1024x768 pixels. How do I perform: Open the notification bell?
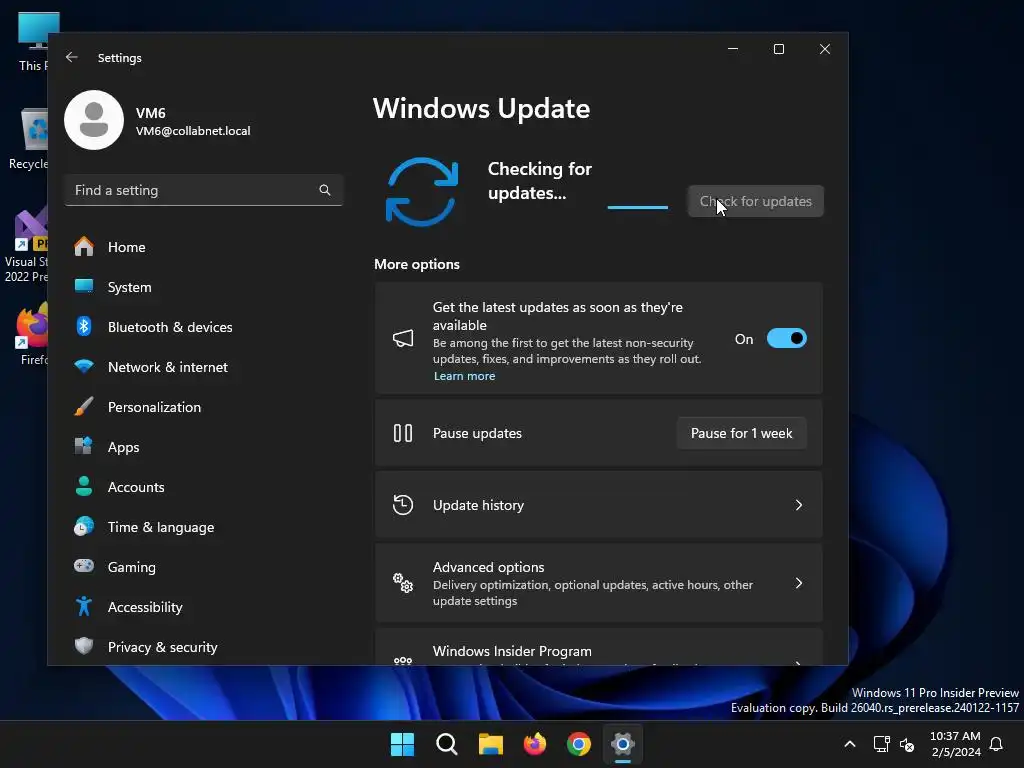point(997,744)
